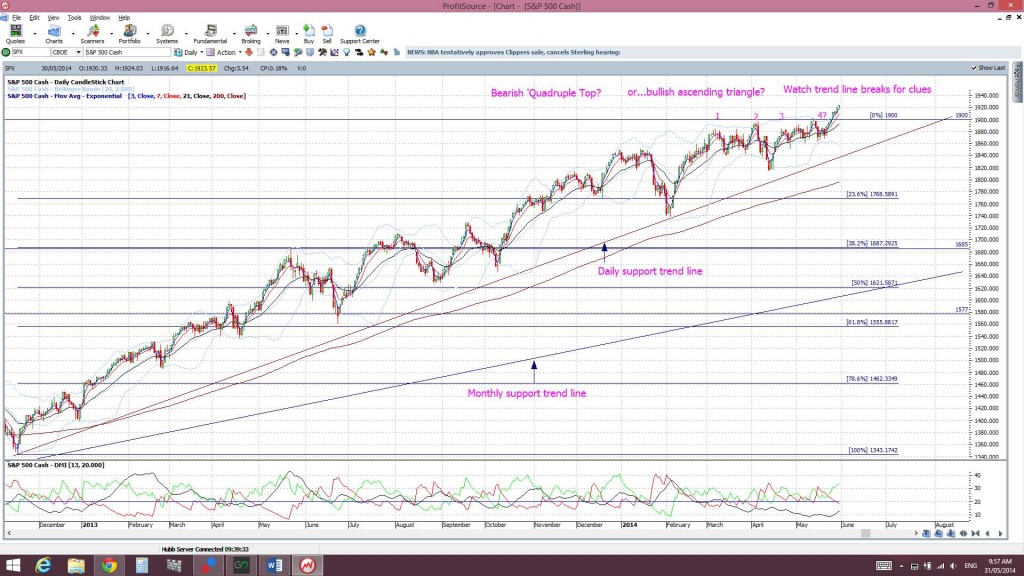This screenshot has height=576, width=1024.
Task: Click the red down-arrow icon after Action
Action: pos(249,52)
